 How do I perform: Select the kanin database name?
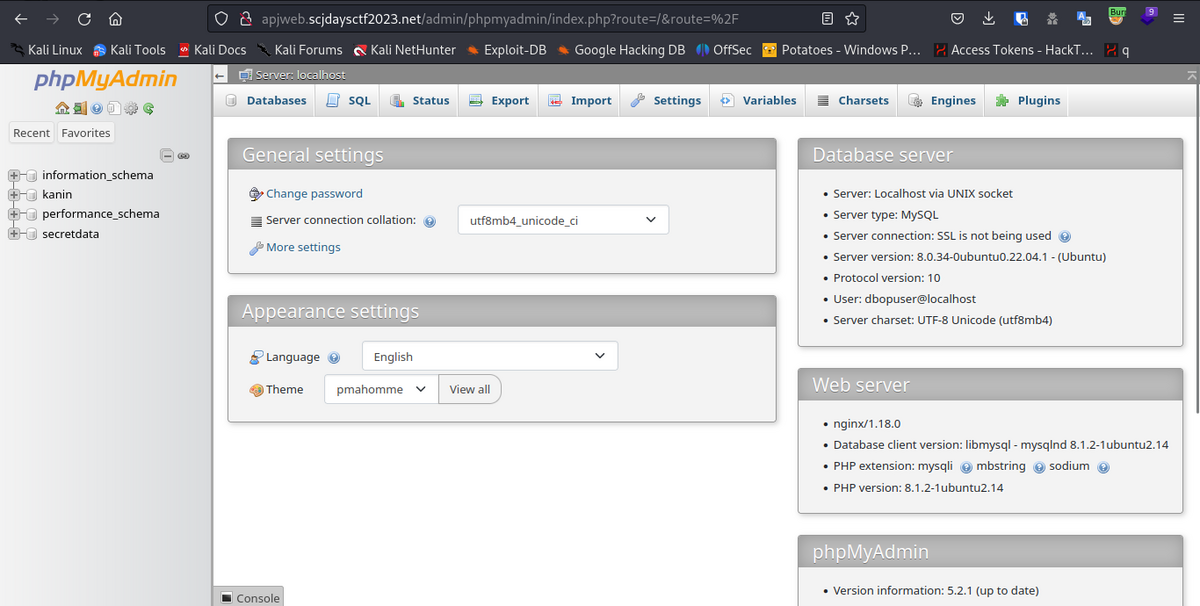pyautogui.click(x=57, y=195)
